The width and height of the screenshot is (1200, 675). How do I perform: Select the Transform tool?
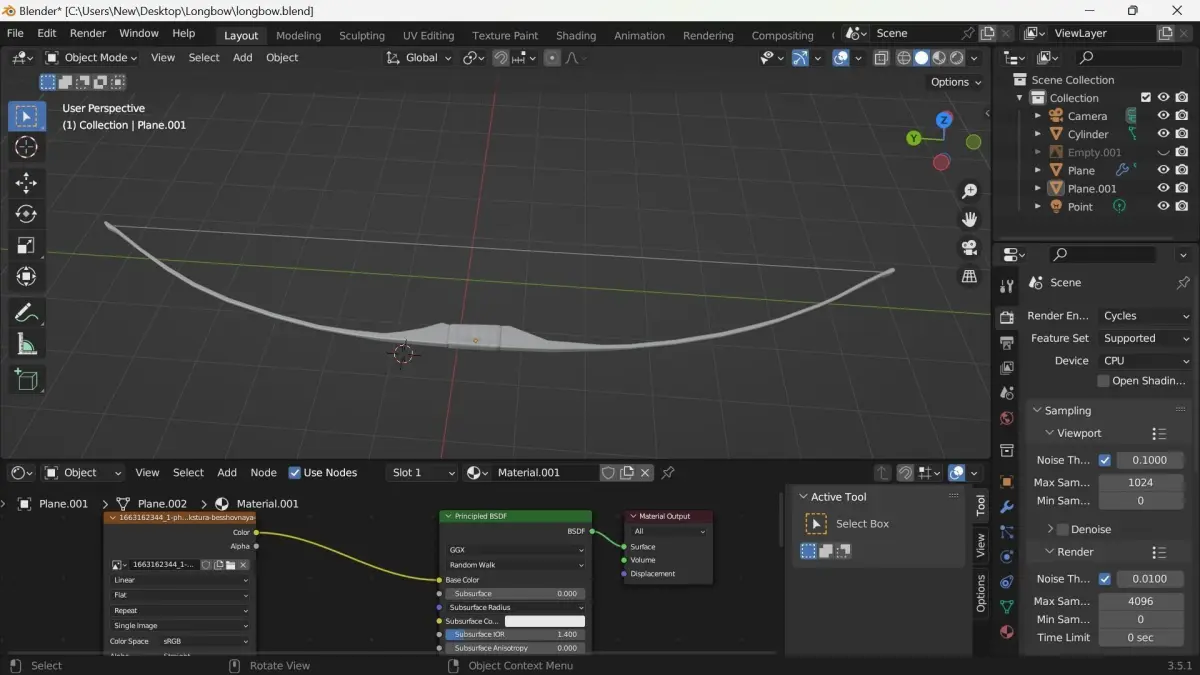coord(27,277)
